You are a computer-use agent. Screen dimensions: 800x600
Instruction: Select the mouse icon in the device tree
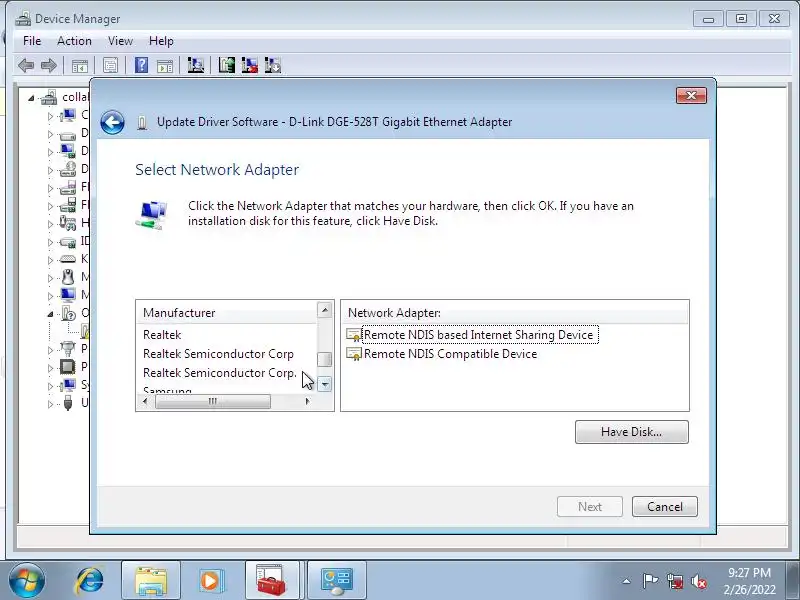(68, 277)
